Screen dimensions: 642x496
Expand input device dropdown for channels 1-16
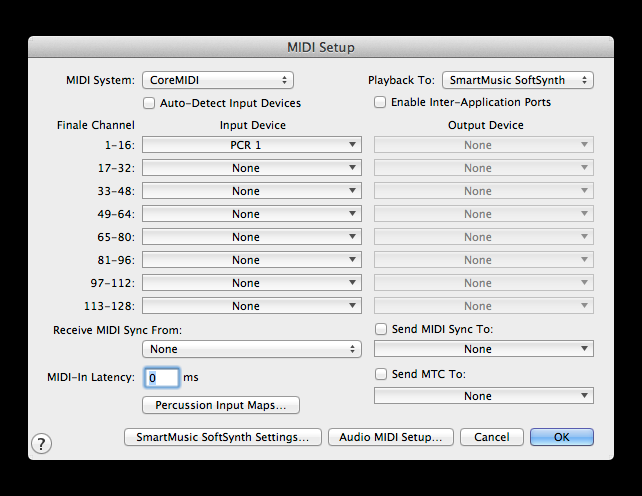pos(251,145)
